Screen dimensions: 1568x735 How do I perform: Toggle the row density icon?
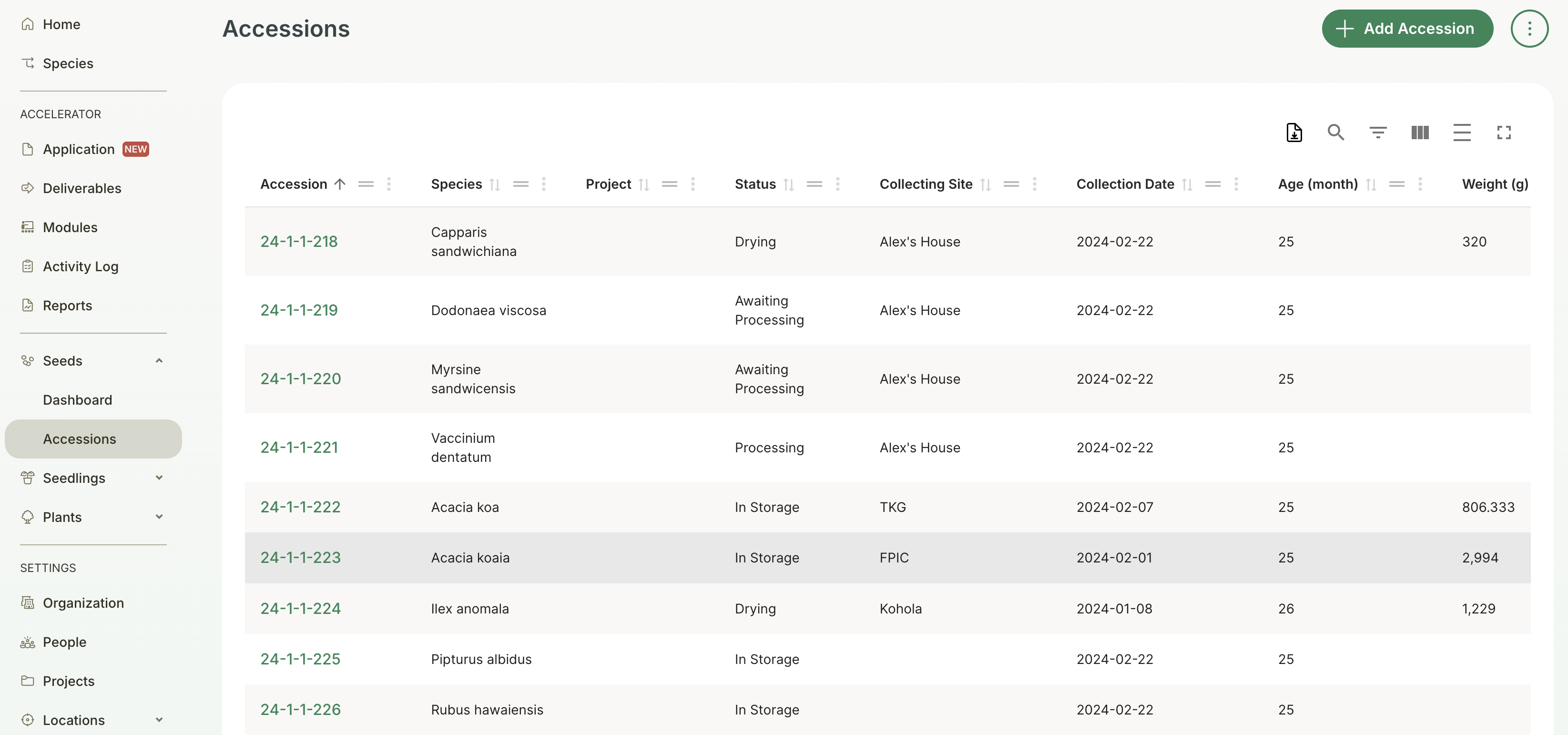click(x=1461, y=132)
